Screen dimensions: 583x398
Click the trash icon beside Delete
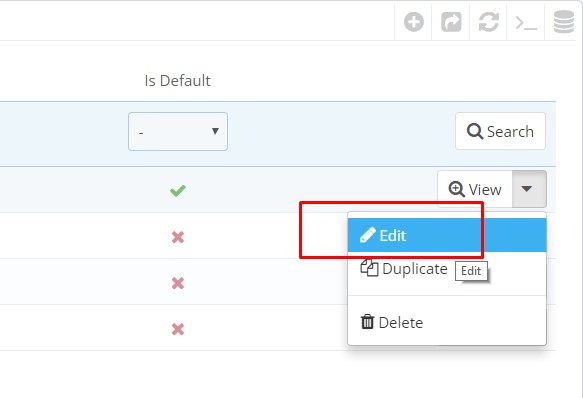point(367,322)
